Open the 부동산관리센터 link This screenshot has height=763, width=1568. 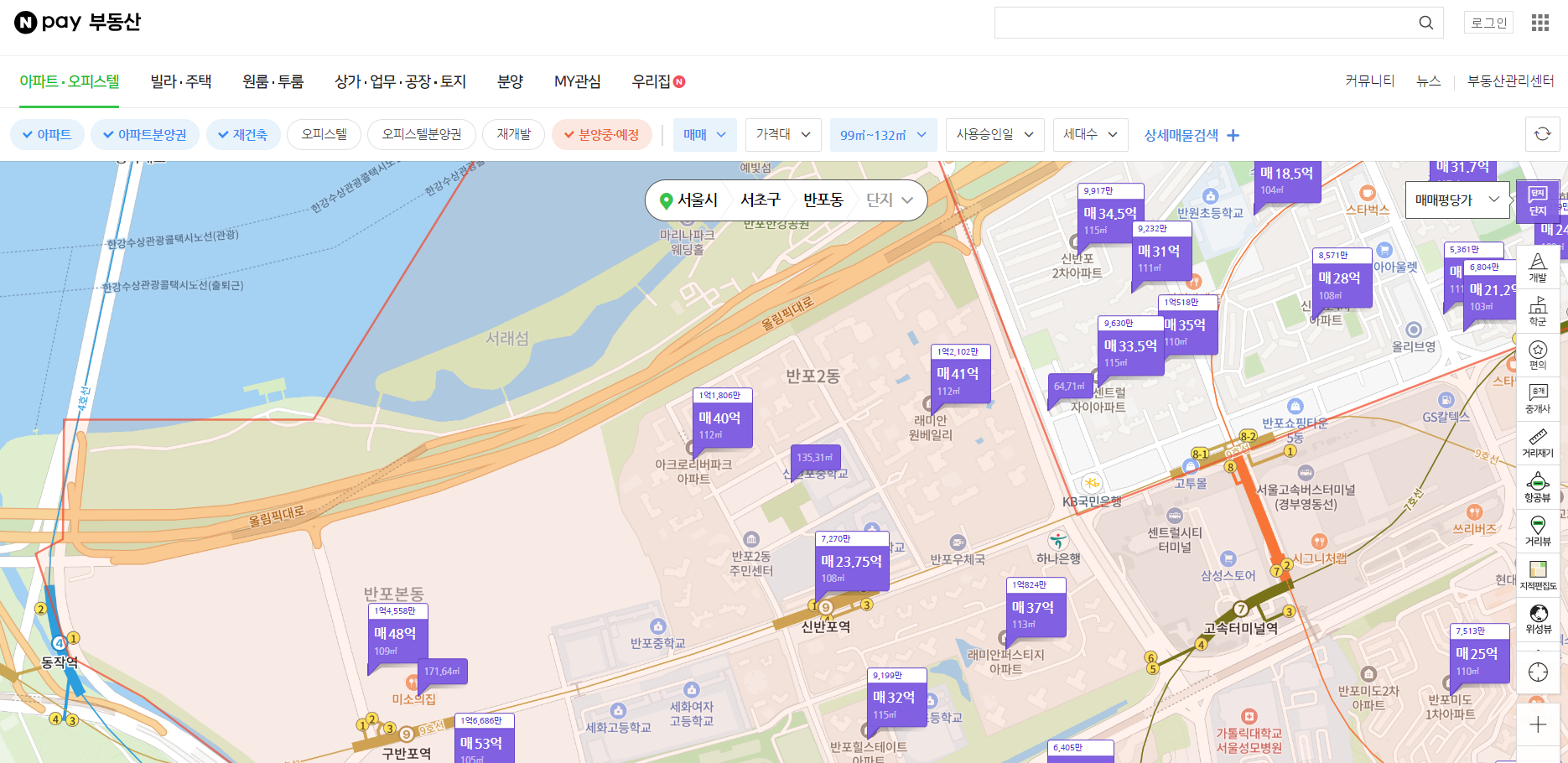1511,81
